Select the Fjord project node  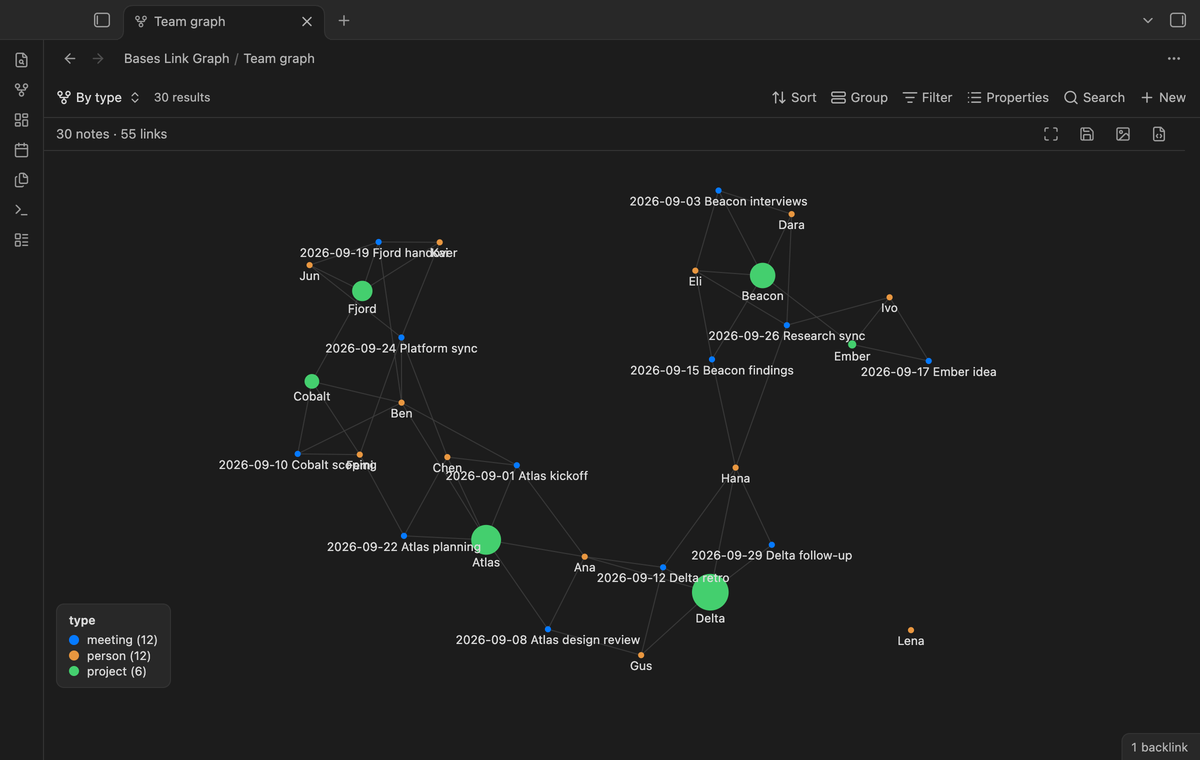pyautogui.click(x=362, y=291)
